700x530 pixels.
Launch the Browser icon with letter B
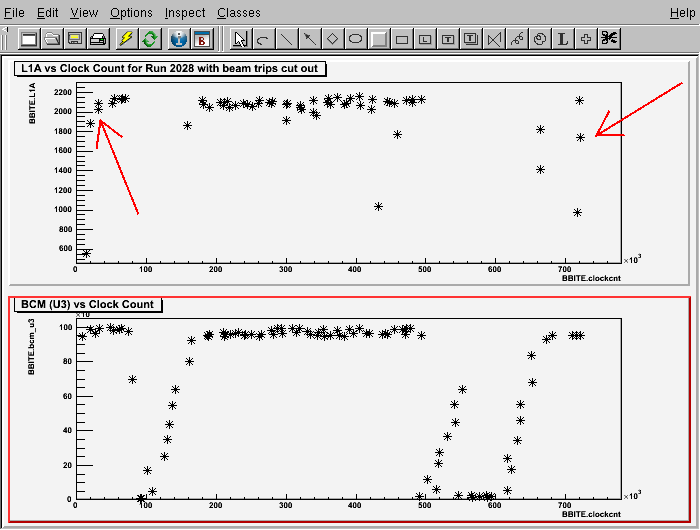tap(202, 39)
